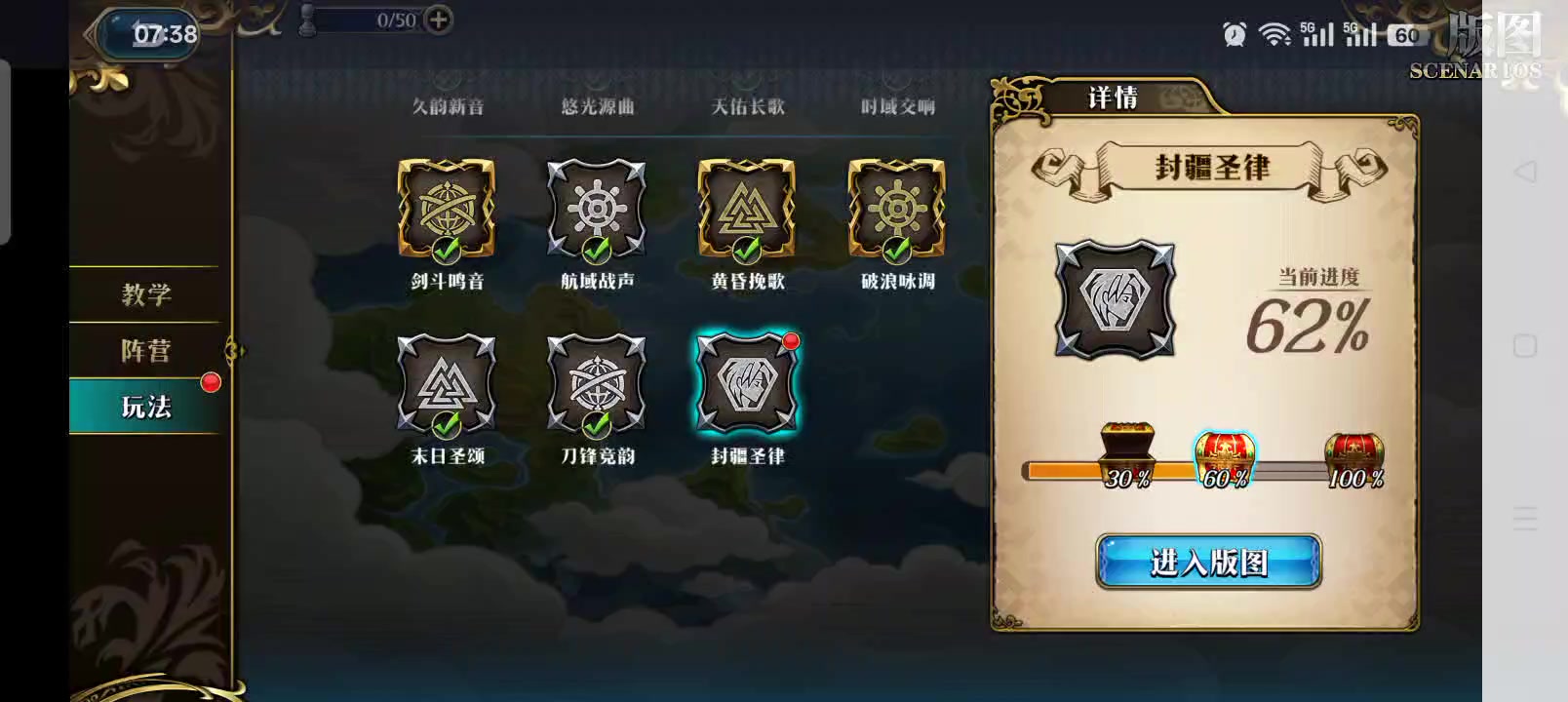Switch to the 教学 tab
The height and width of the screenshot is (702, 1568).
(146, 294)
